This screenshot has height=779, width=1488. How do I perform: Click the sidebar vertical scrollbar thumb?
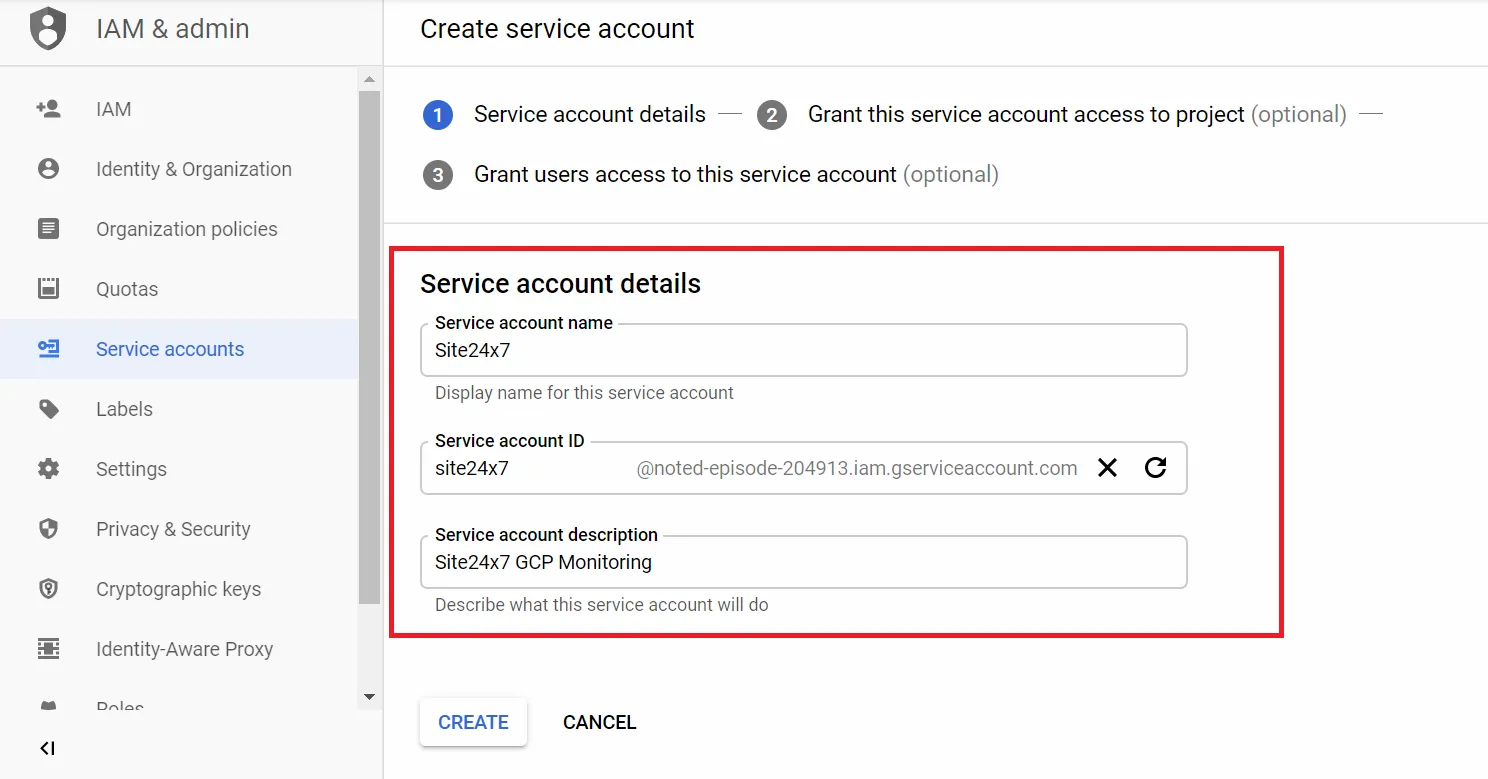coord(369,348)
